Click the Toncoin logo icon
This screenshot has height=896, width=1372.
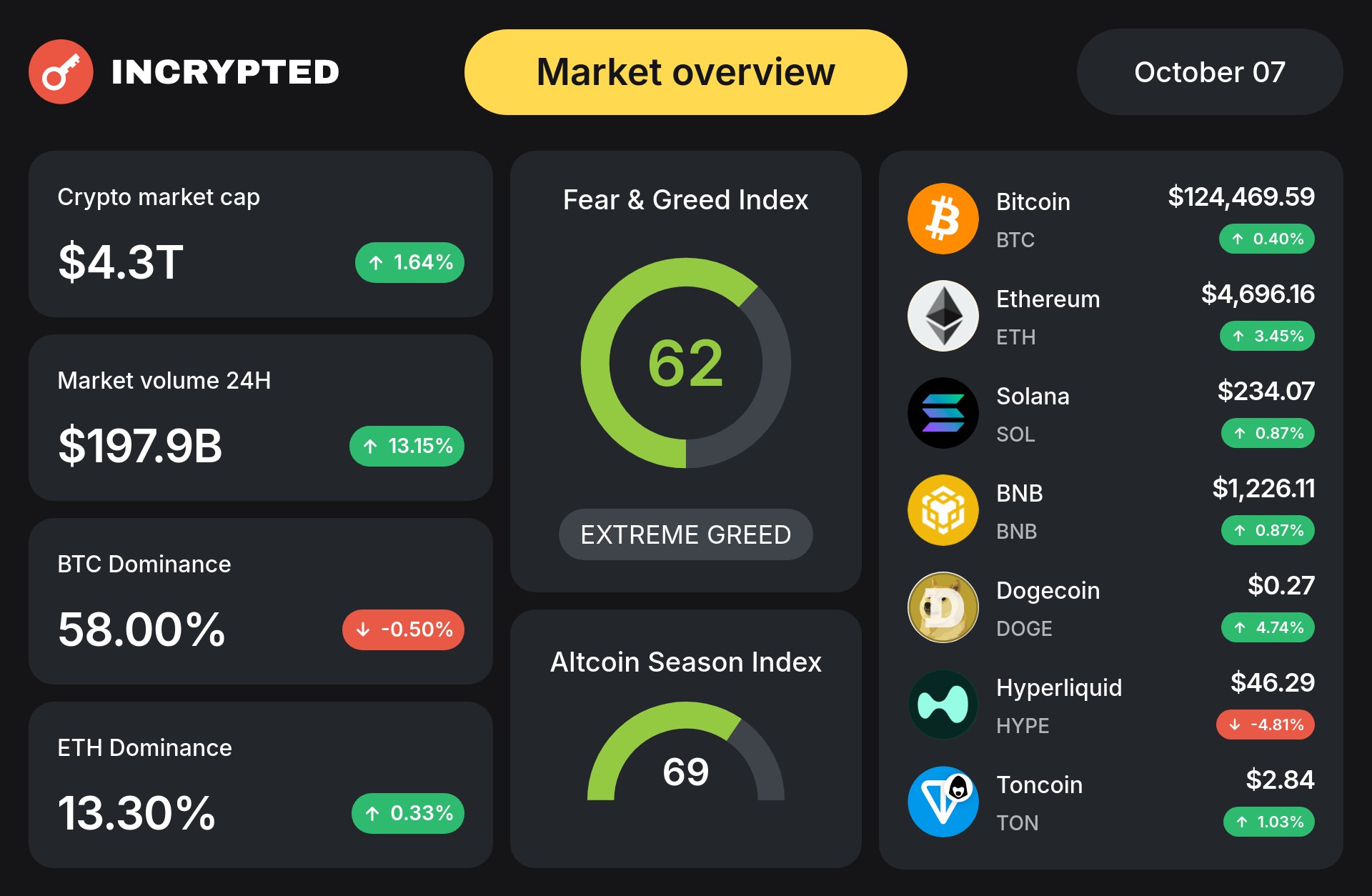(943, 802)
